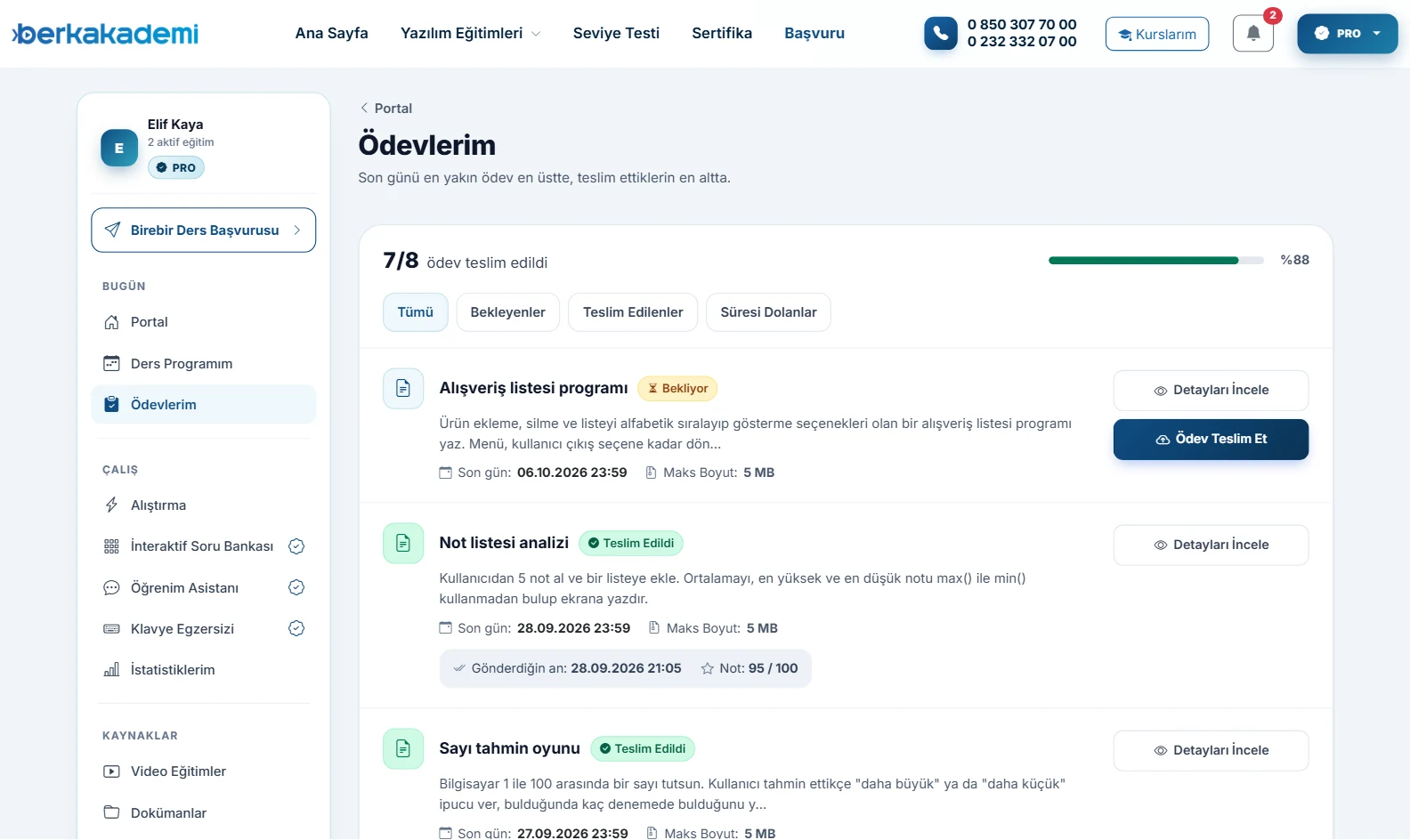This screenshot has height=840, width=1410.
Task: Expand the Yazılım Eğitimleri menu
Action: point(471,33)
